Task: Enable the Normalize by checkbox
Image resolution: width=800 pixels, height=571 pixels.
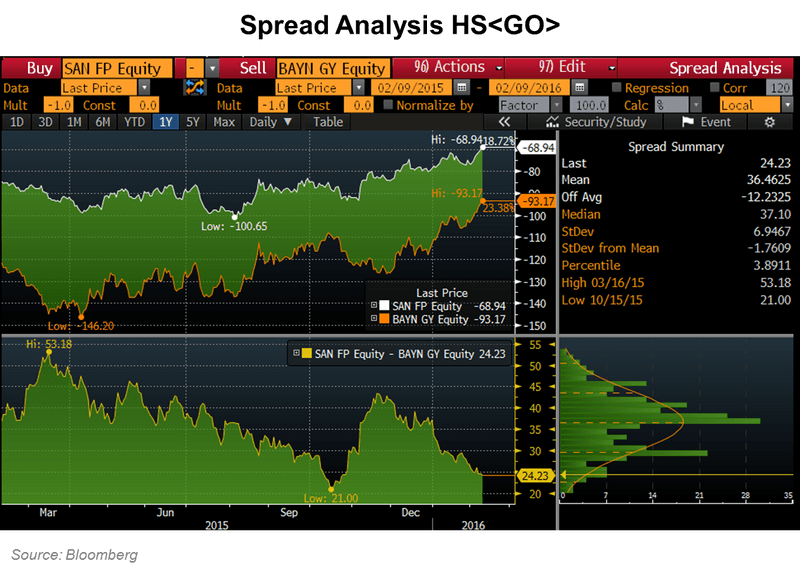Action: pyautogui.click(x=389, y=105)
